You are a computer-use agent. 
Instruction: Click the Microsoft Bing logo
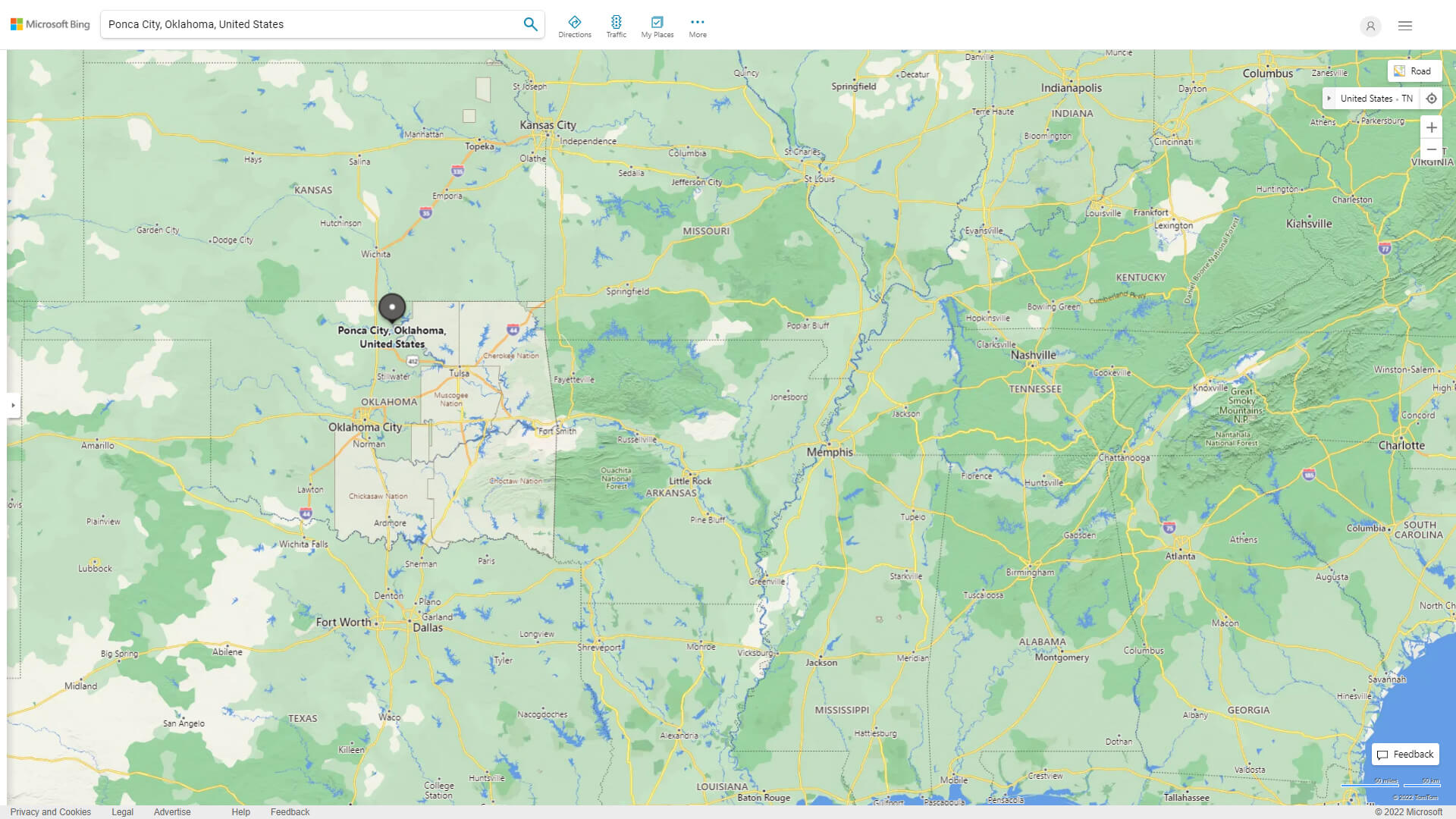coord(50,24)
